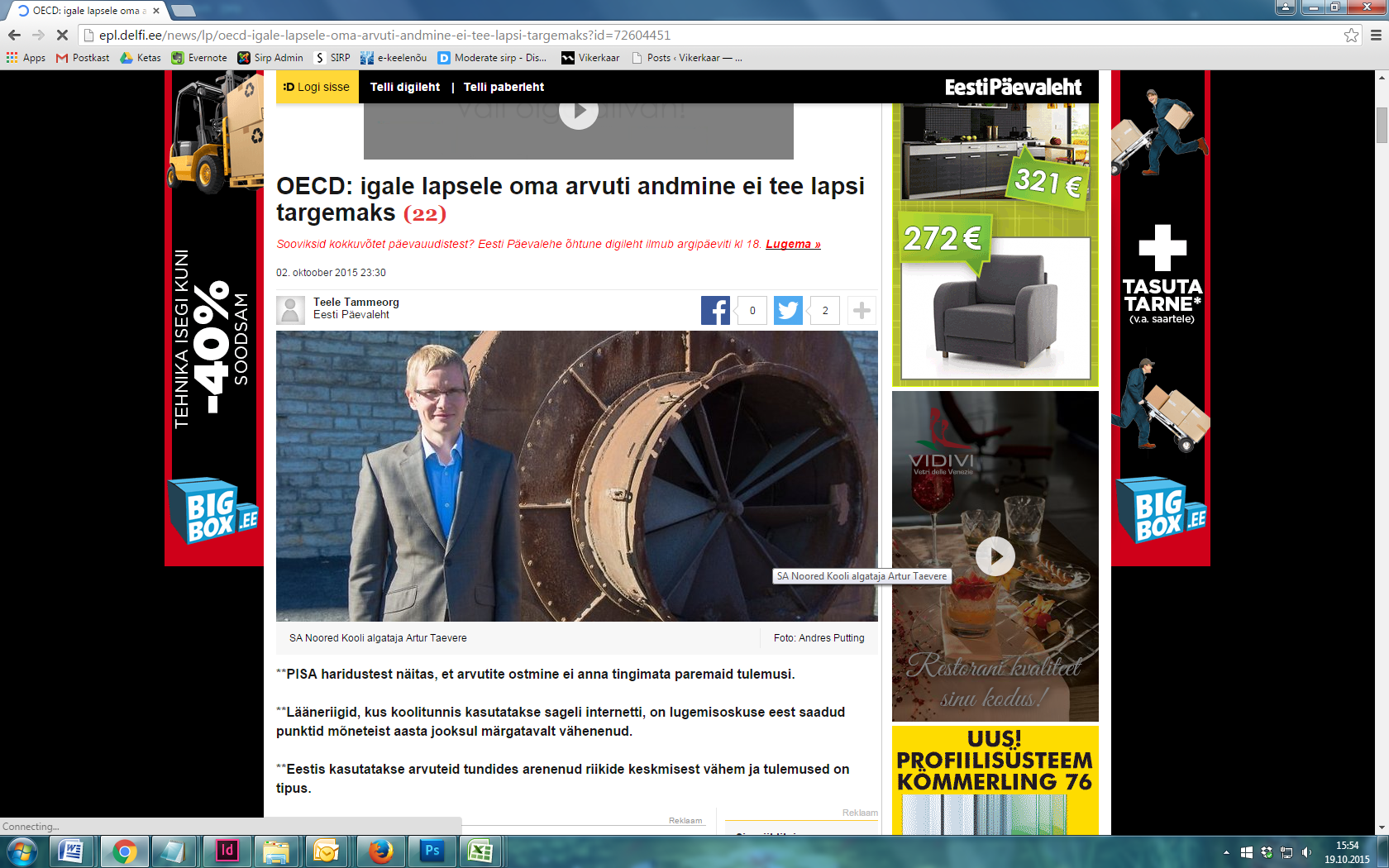The width and height of the screenshot is (1389, 868).
Task: Open more sharing options plus icon
Action: pos(862,311)
